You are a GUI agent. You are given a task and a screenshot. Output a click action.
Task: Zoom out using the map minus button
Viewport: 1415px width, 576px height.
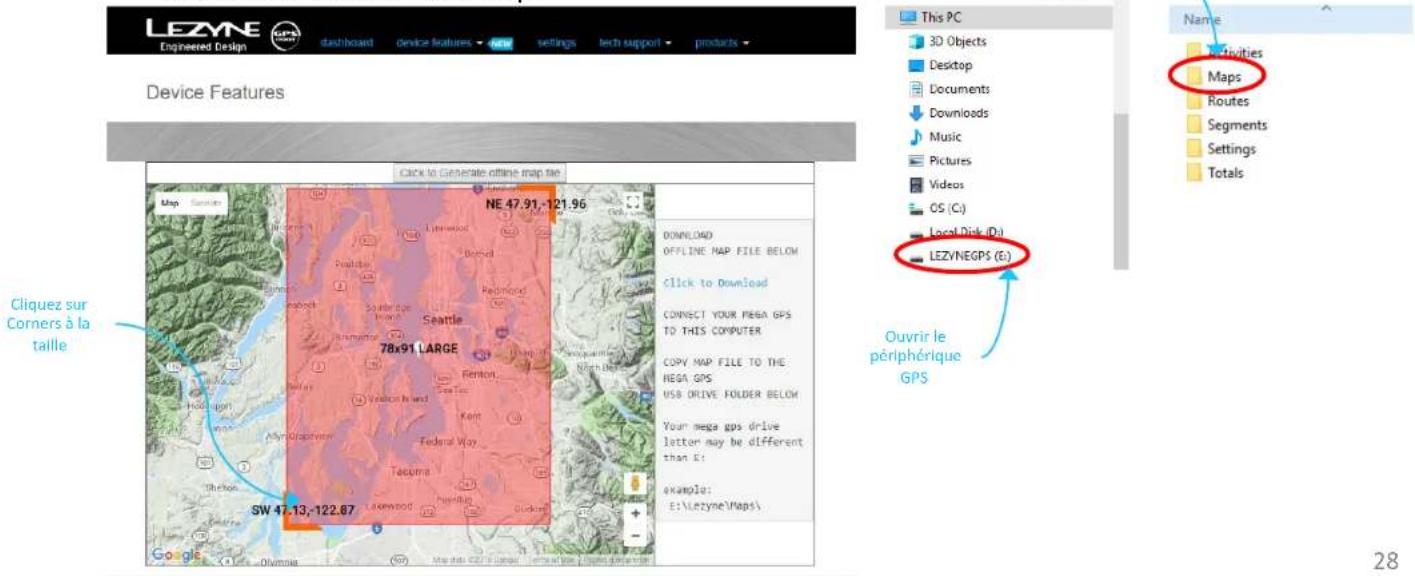point(634,536)
